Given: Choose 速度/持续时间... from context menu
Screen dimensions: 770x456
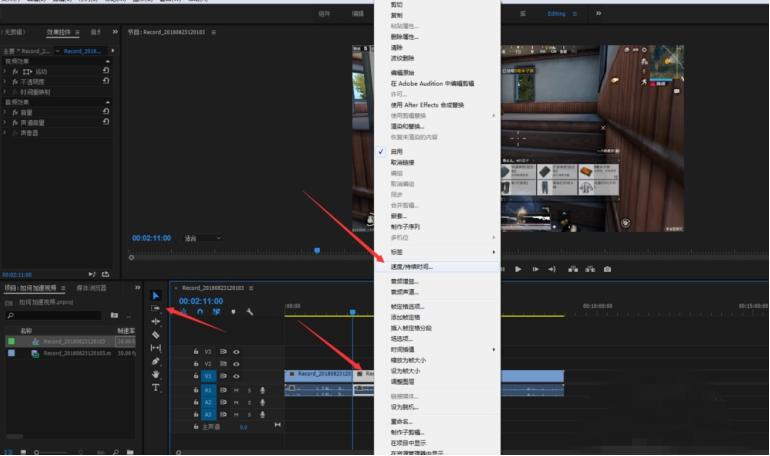Looking at the screenshot, I should pyautogui.click(x=438, y=267).
